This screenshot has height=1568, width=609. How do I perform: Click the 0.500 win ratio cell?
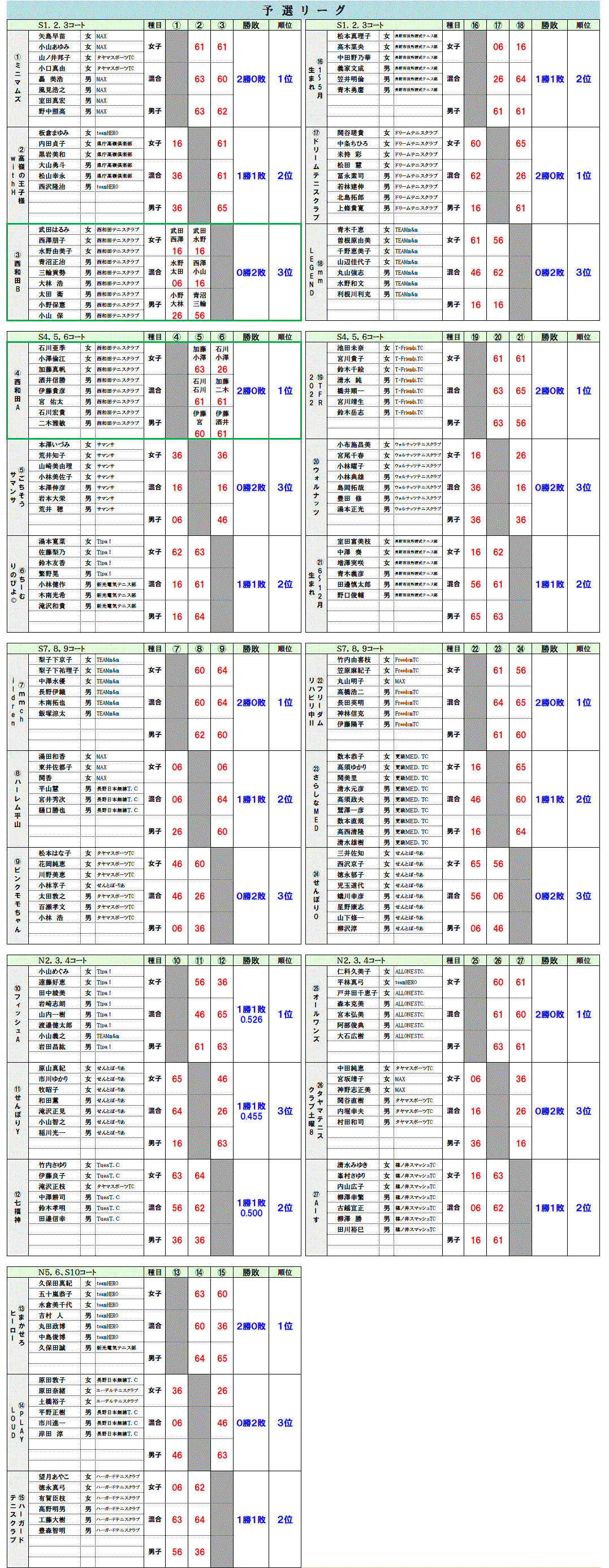tap(250, 1213)
